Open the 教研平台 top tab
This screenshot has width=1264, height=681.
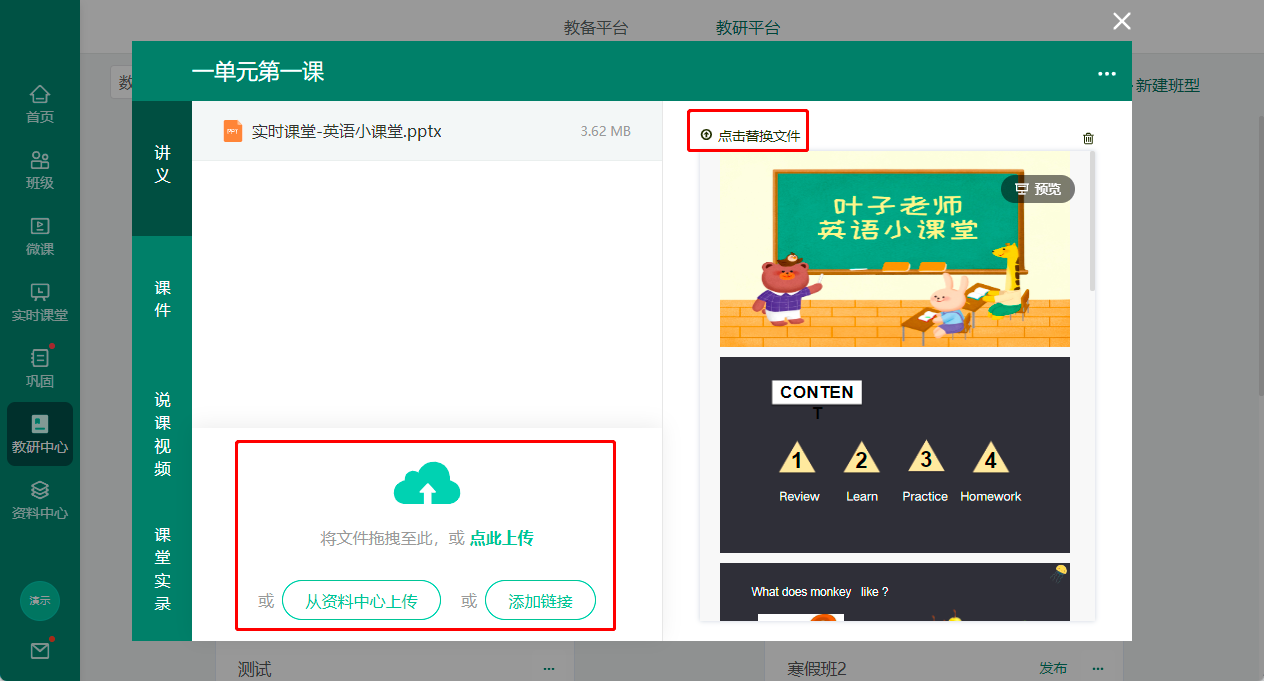(x=748, y=28)
